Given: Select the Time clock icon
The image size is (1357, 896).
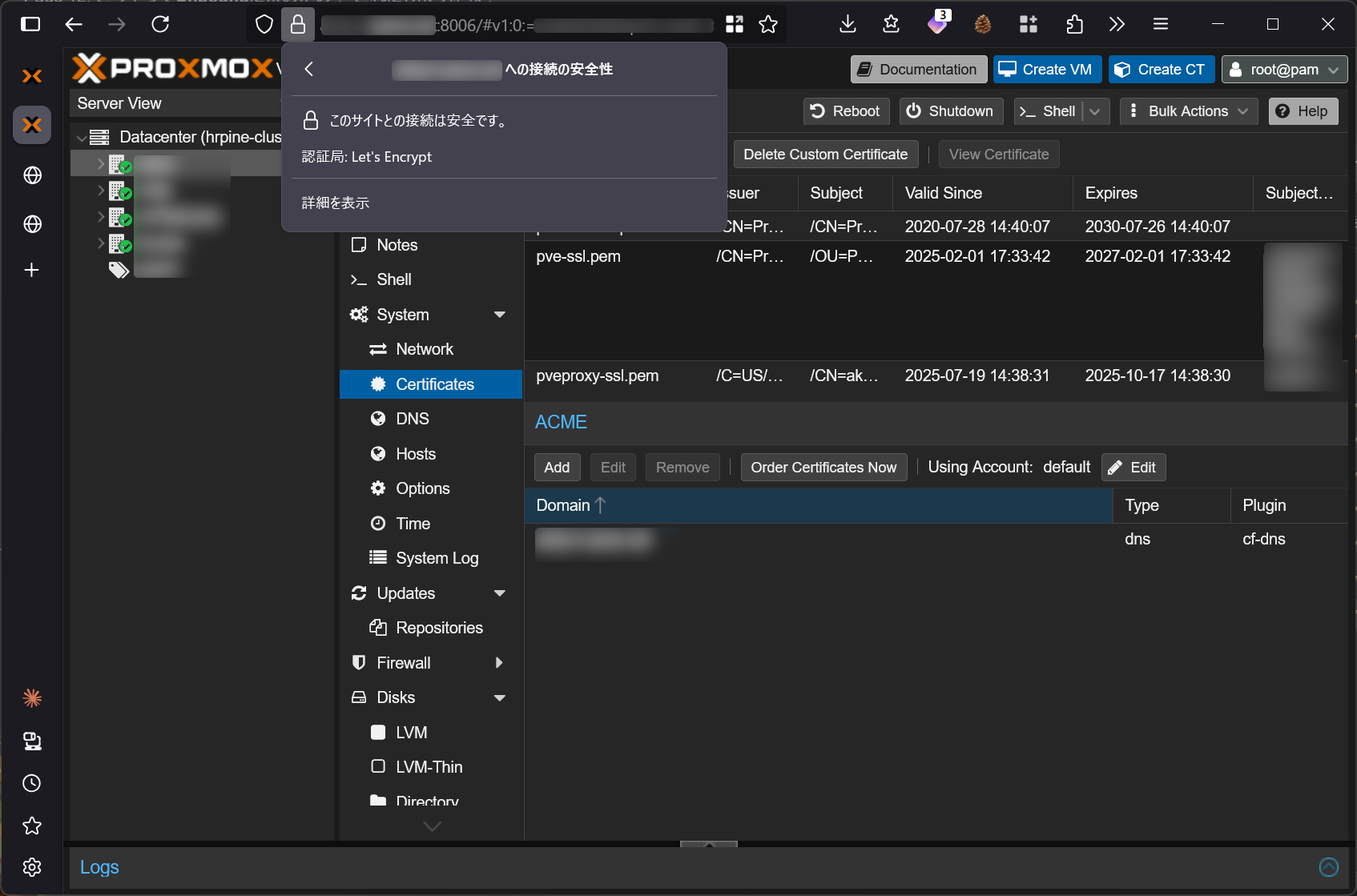Looking at the screenshot, I should pos(378,523).
